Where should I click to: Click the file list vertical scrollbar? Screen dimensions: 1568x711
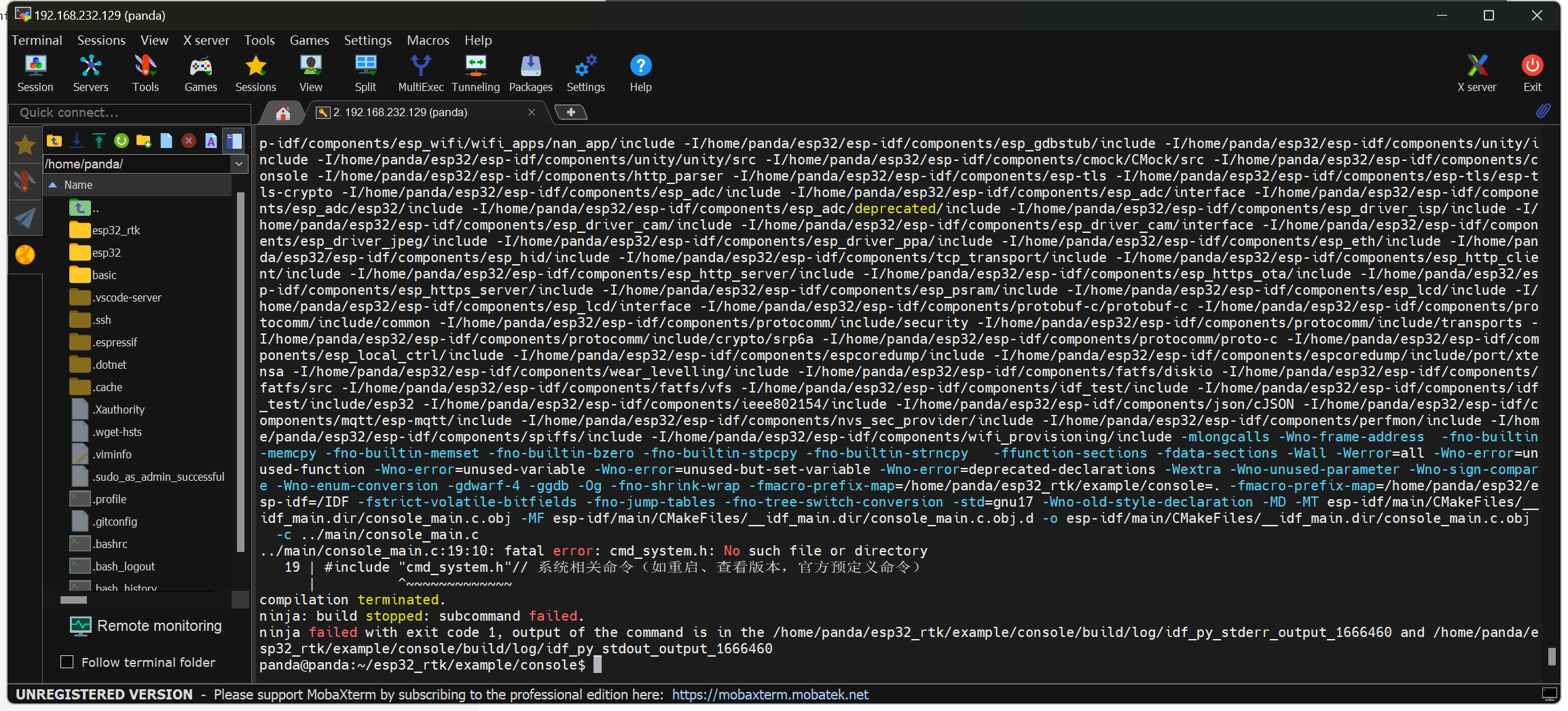(240, 373)
